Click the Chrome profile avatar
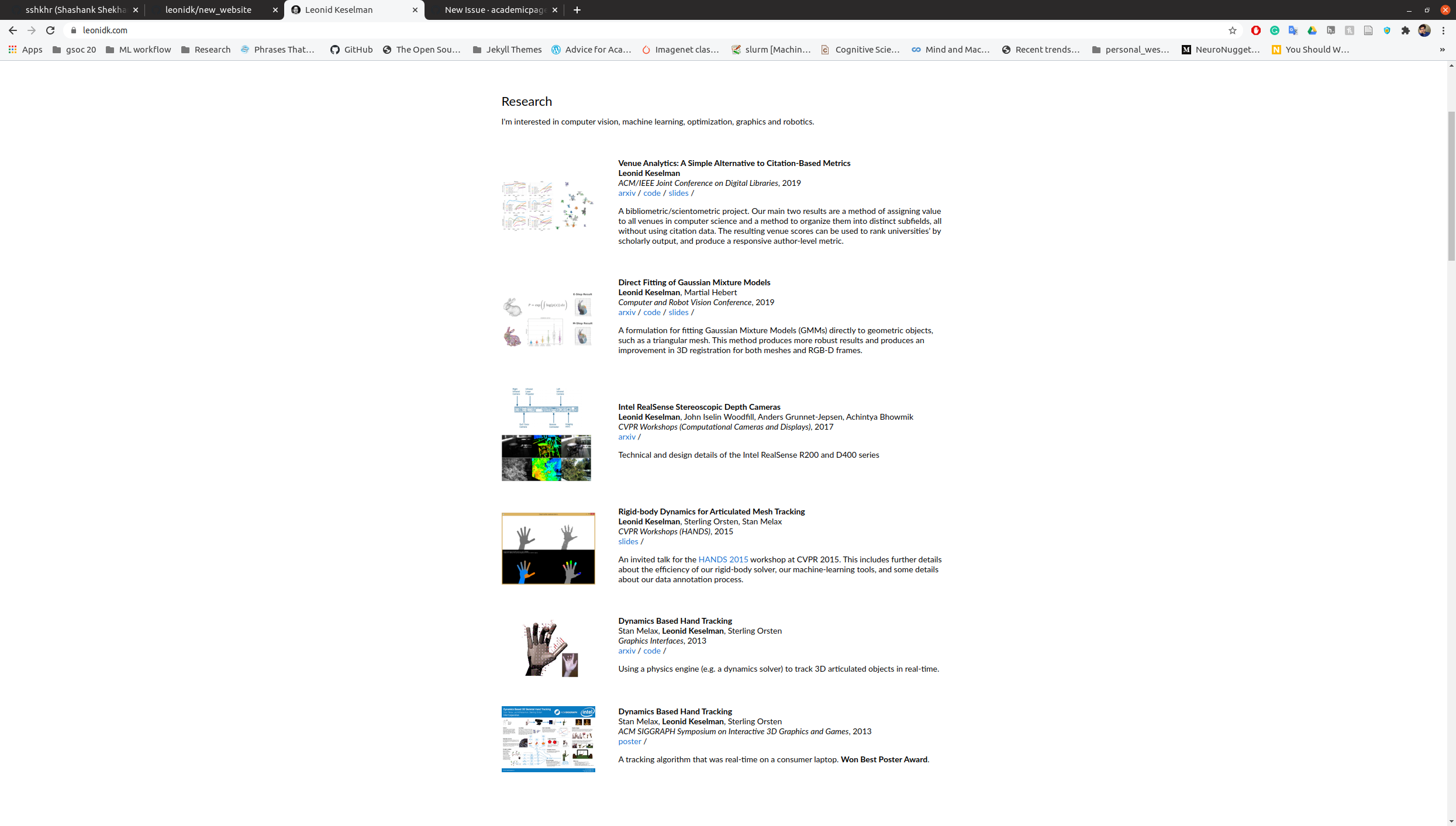This screenshot has width=1456, height=826. 1425,30
